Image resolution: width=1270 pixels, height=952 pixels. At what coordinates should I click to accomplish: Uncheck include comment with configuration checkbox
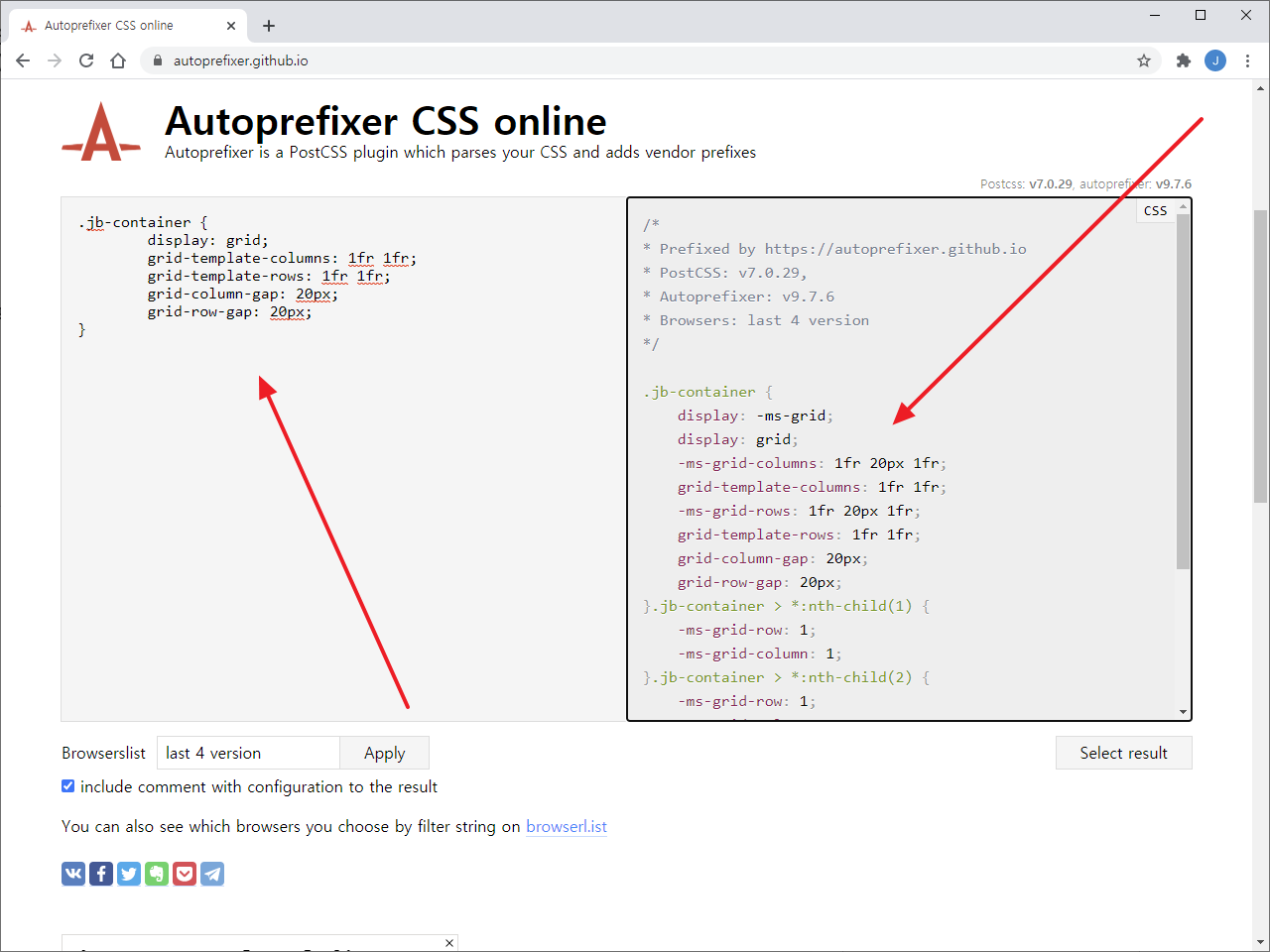68,786
